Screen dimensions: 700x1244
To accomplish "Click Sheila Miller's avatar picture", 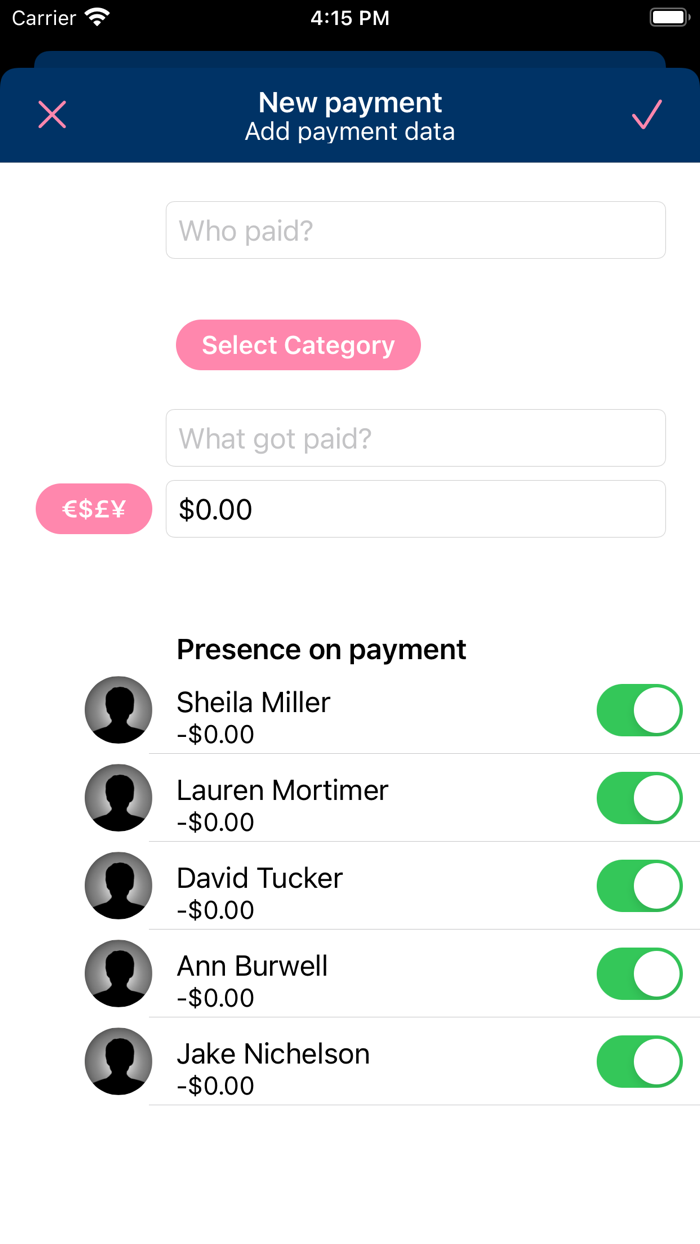I will pyautogui.click(x=118, y=710).
